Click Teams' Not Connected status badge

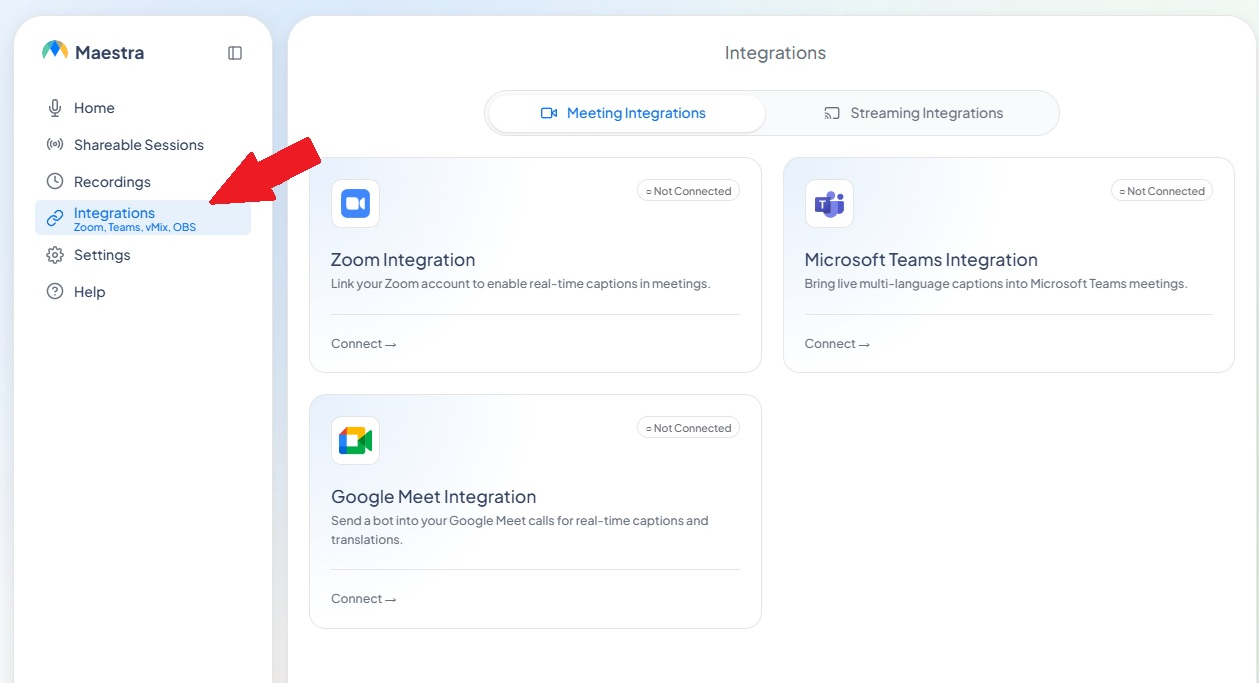click(x=1162, y=191)
